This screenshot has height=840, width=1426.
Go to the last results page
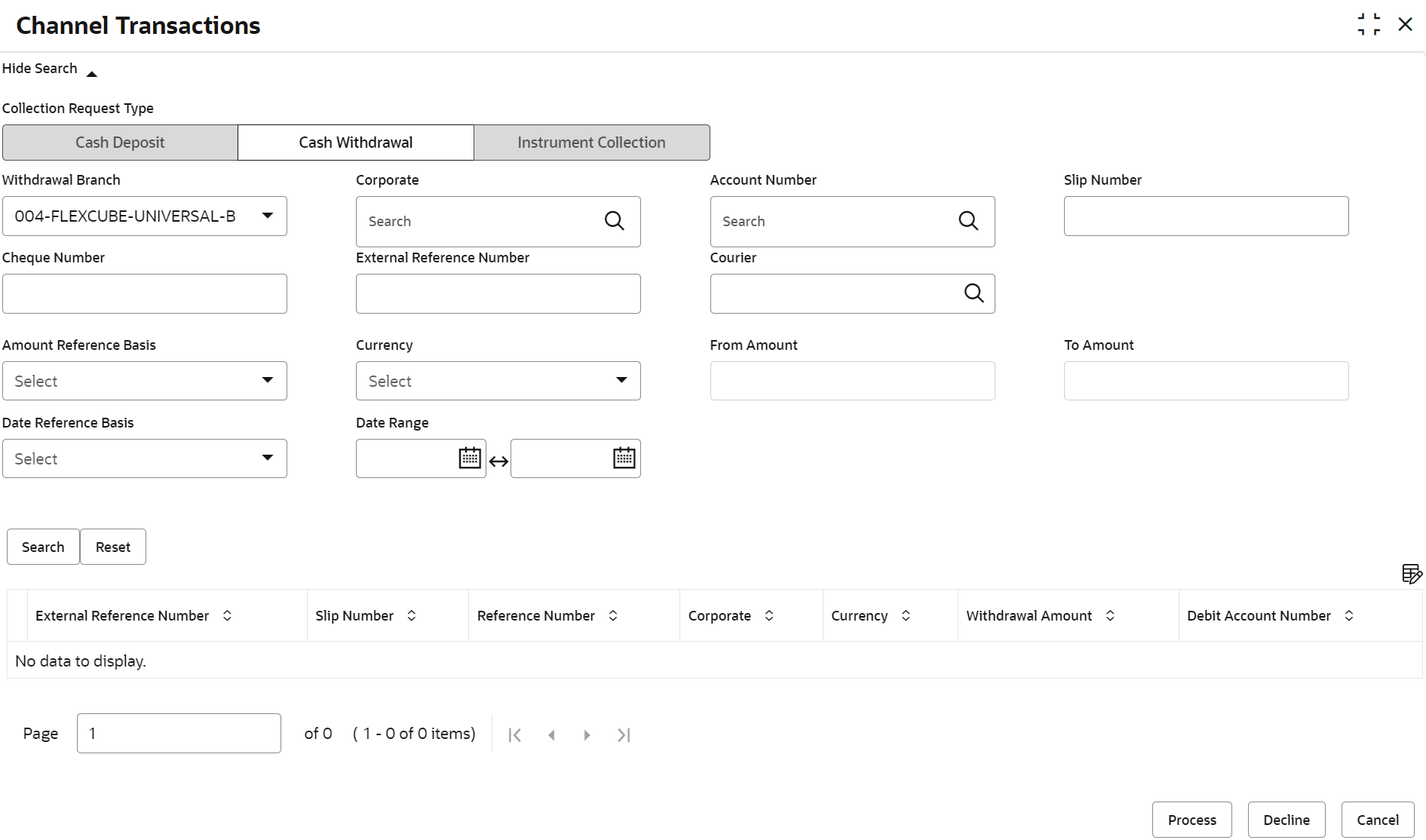624,734
